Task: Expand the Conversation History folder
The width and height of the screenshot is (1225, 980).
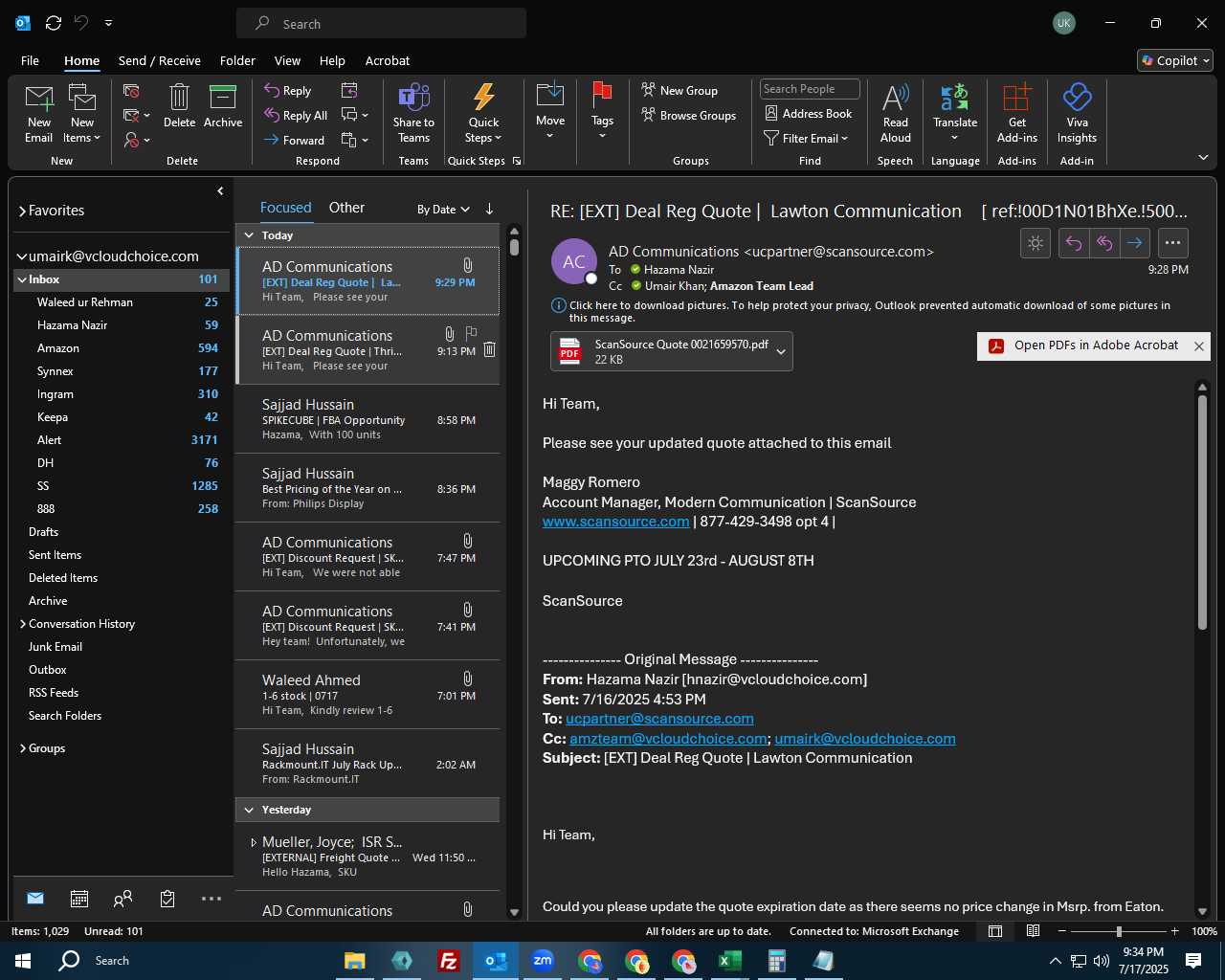Action: (22, 624)
